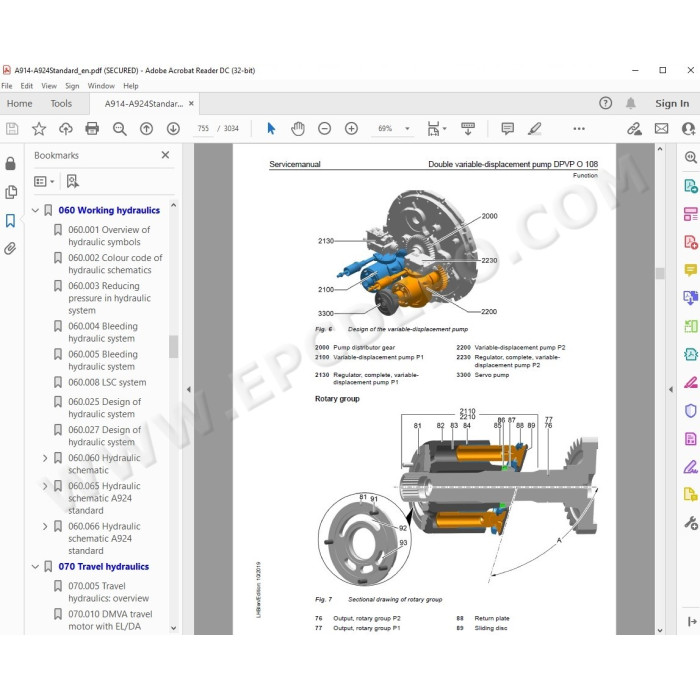Collapse left navigation pane arrow
The height and width of the screenshot is (700, 700).
[188, 389]
